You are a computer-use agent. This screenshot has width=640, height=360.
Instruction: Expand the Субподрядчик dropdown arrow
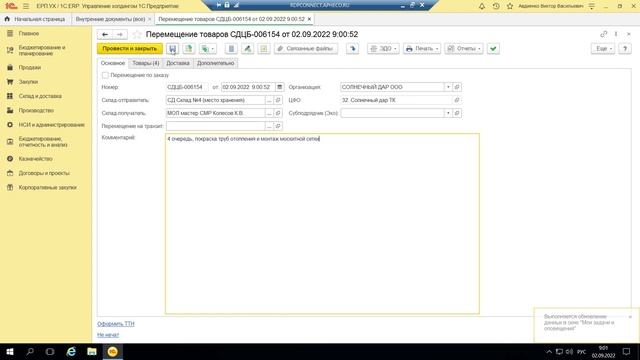pos(448,113)
